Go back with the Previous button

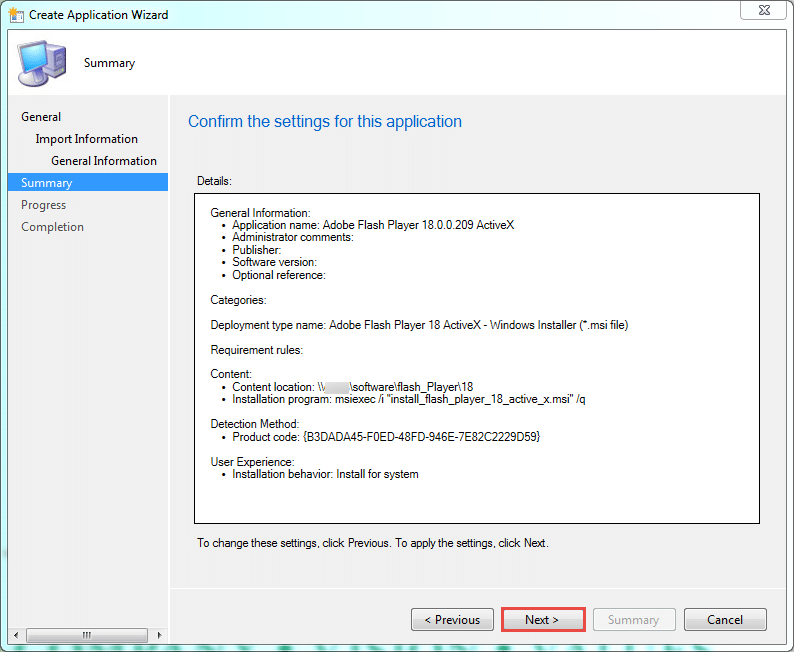click(x=452, y=620)
